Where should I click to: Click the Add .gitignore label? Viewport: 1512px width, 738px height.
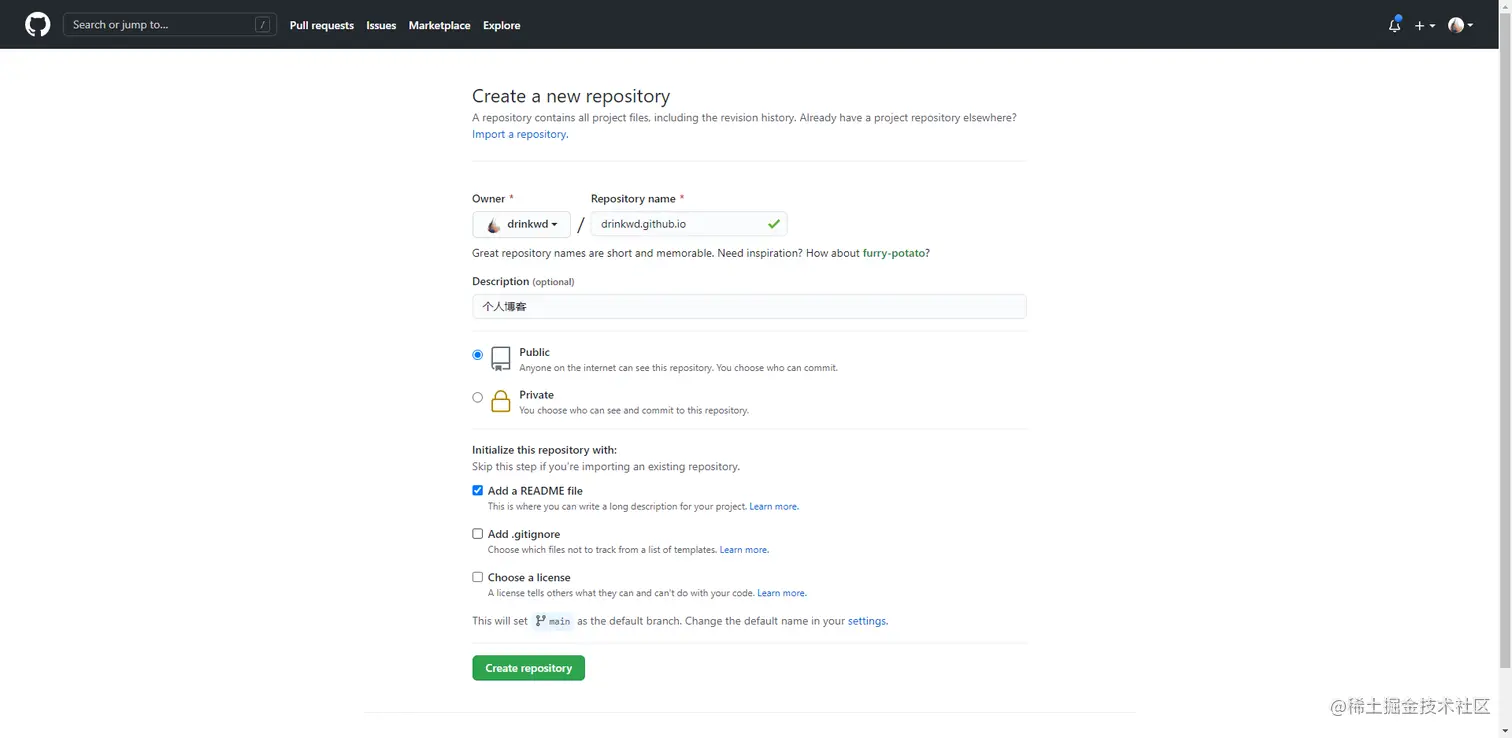tap(524, 534)
